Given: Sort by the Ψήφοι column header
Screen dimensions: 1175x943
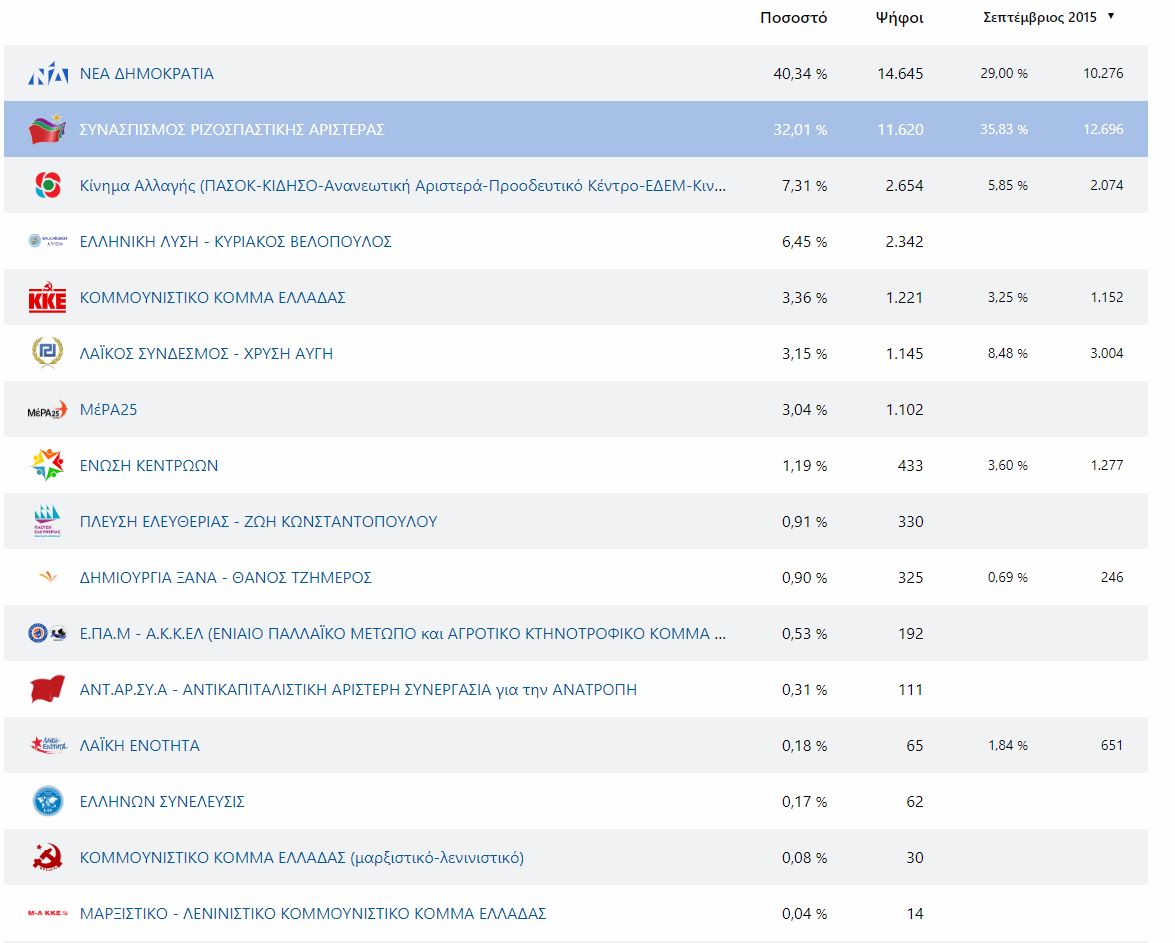Looking at the screenshot, I should pos(899,18).
